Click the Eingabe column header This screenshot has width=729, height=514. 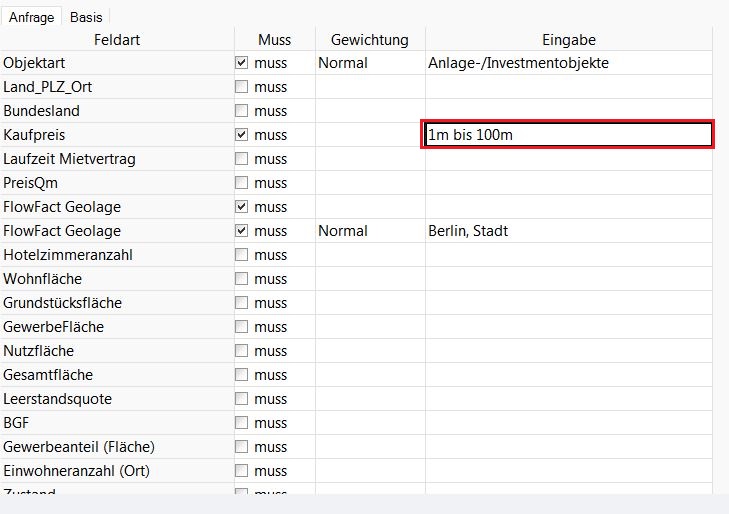568,40
